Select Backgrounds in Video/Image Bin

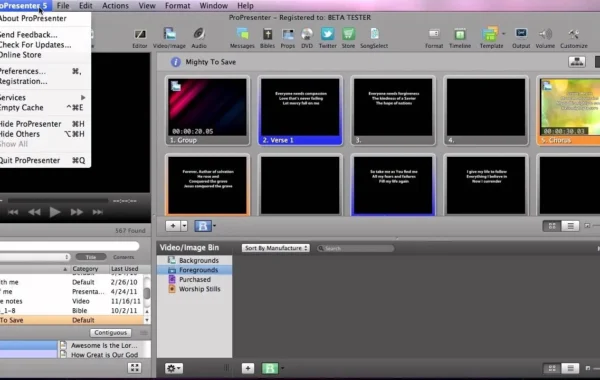click(194, 260)
